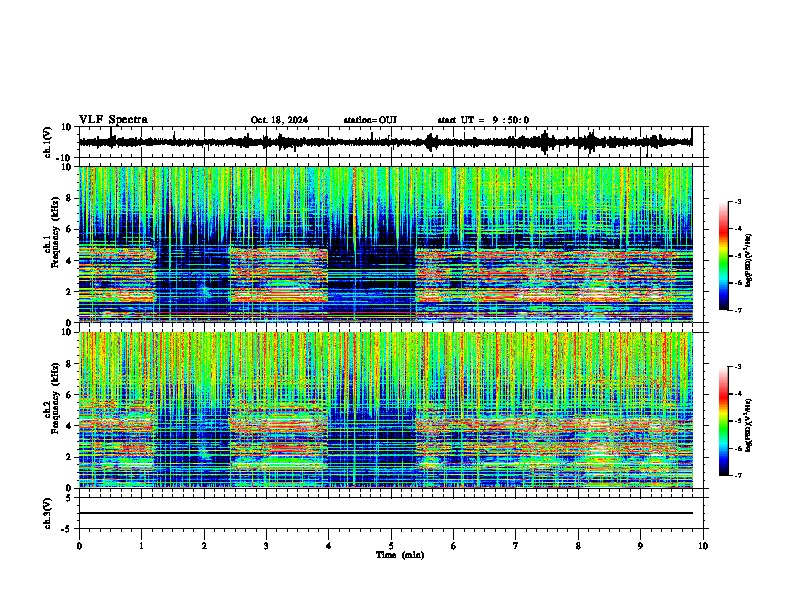Click the ch.1 spectrogram plot
The image size is (792, 612).
385,244
